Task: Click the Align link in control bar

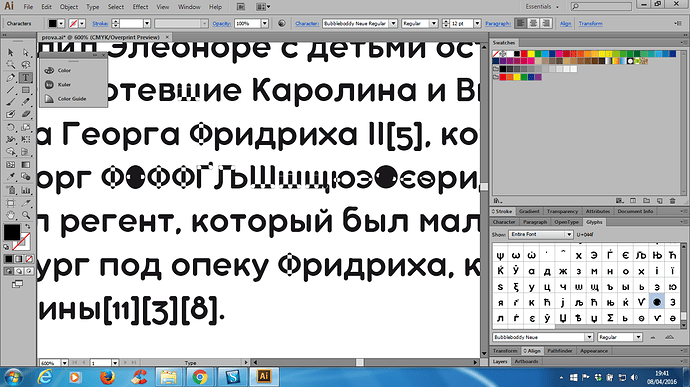Action: [565, 24]
